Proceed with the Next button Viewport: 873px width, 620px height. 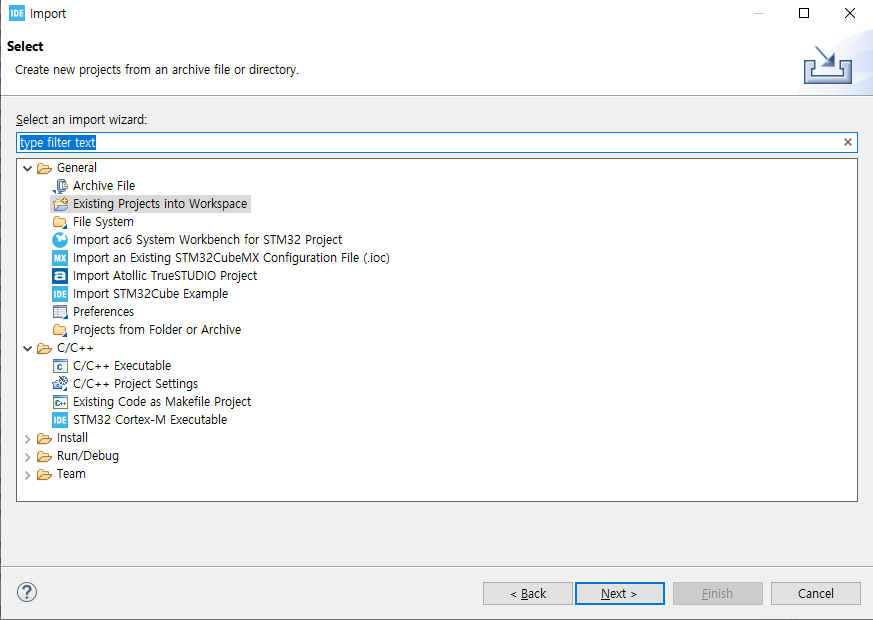coord(620,593)
